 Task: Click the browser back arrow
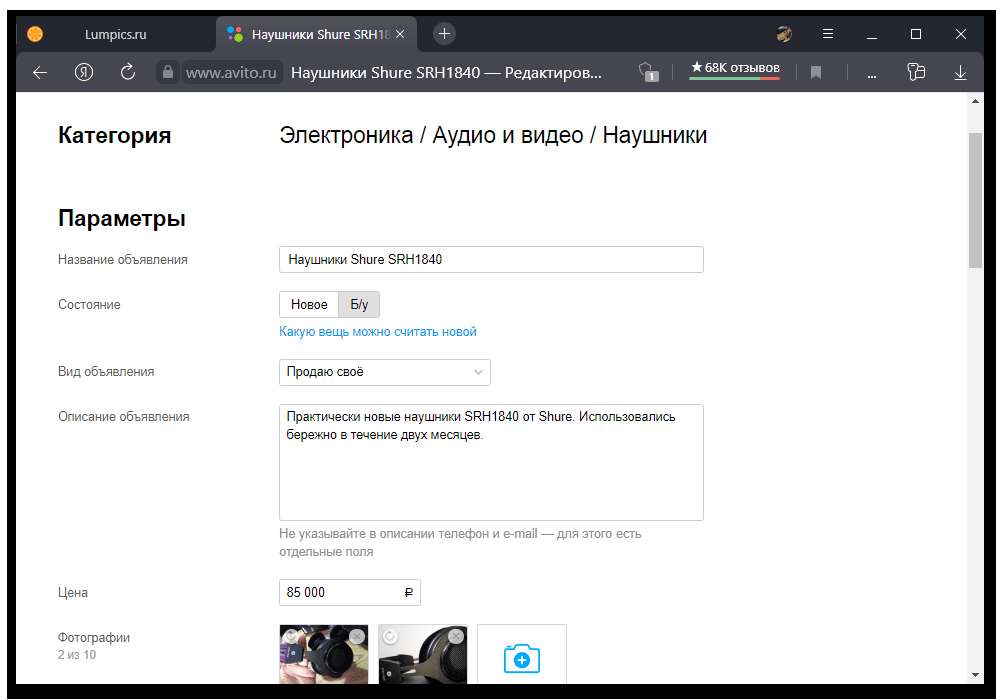[40, 72]
